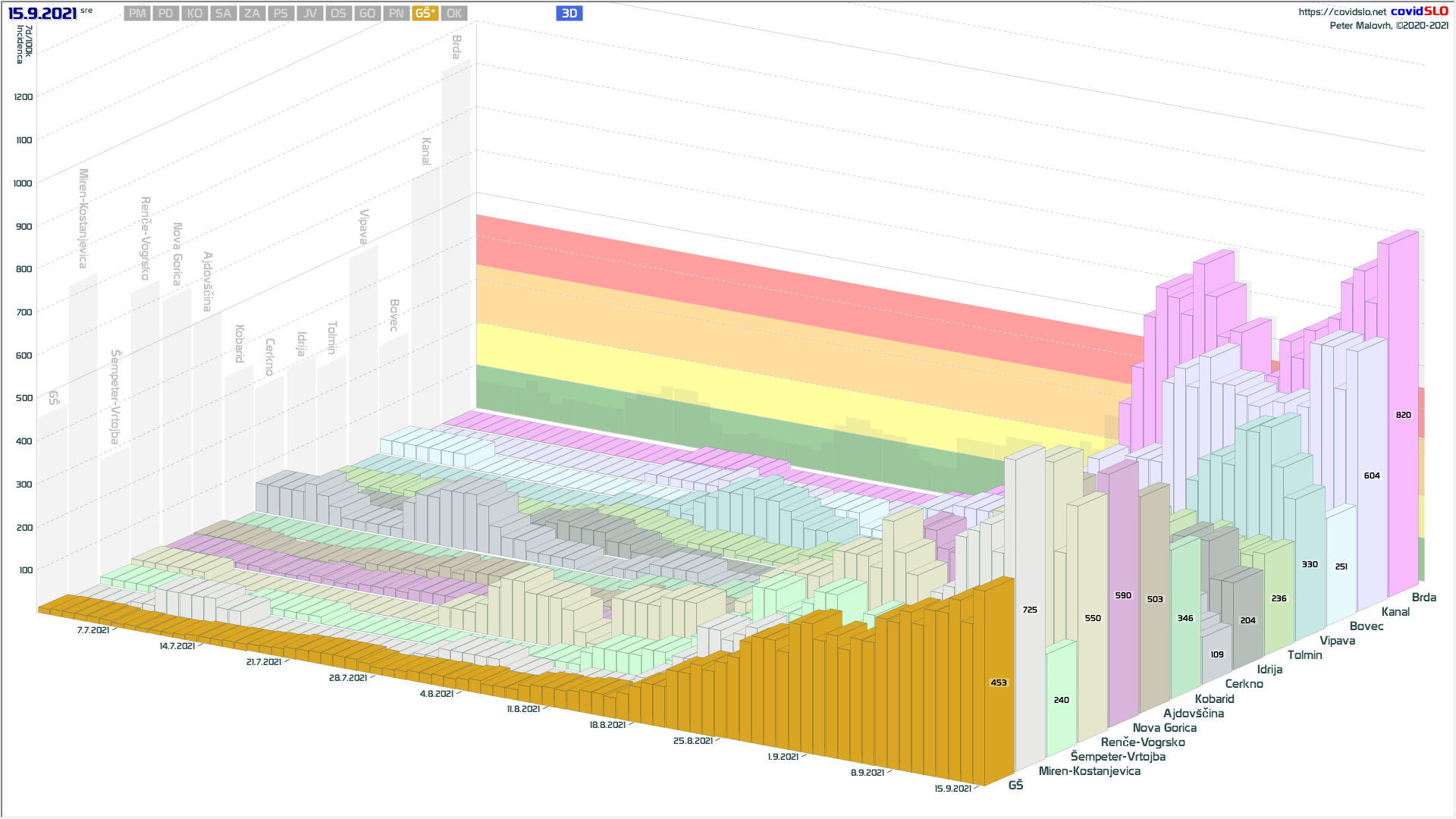Toggle the 3D view button

click(x=569, y=13)
